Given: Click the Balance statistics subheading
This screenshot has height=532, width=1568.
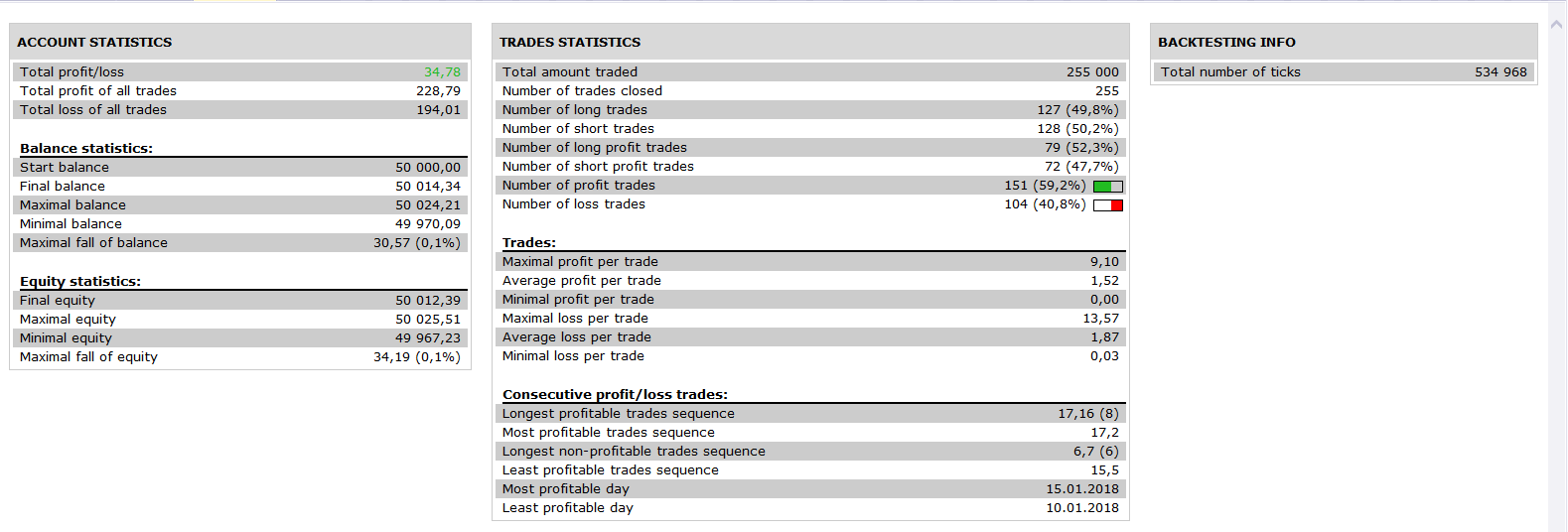Looking at the screenshot, I should click(x=86, y=148).
